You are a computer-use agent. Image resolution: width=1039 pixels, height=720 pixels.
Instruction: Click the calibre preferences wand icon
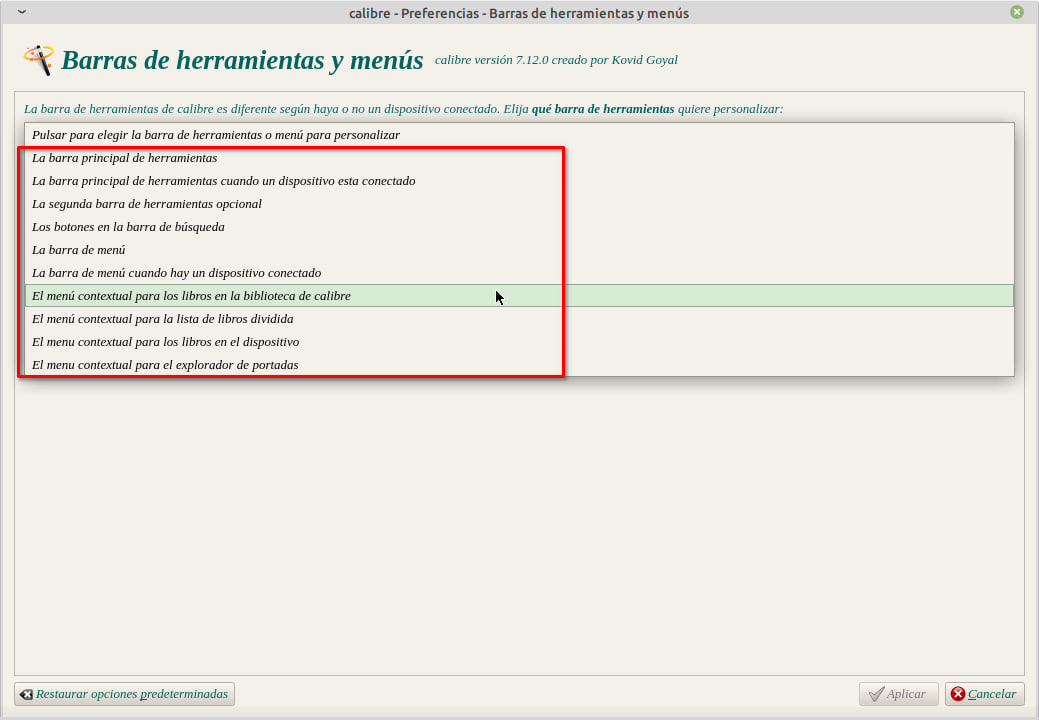click(x=38, y=60)
